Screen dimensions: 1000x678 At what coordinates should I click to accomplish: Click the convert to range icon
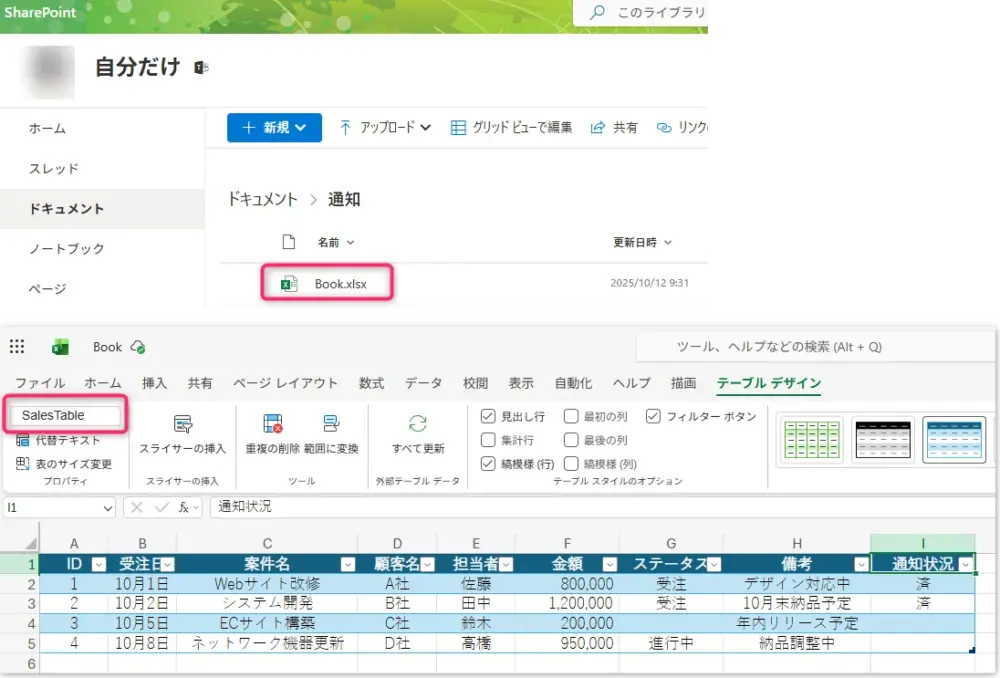(331, 424)
